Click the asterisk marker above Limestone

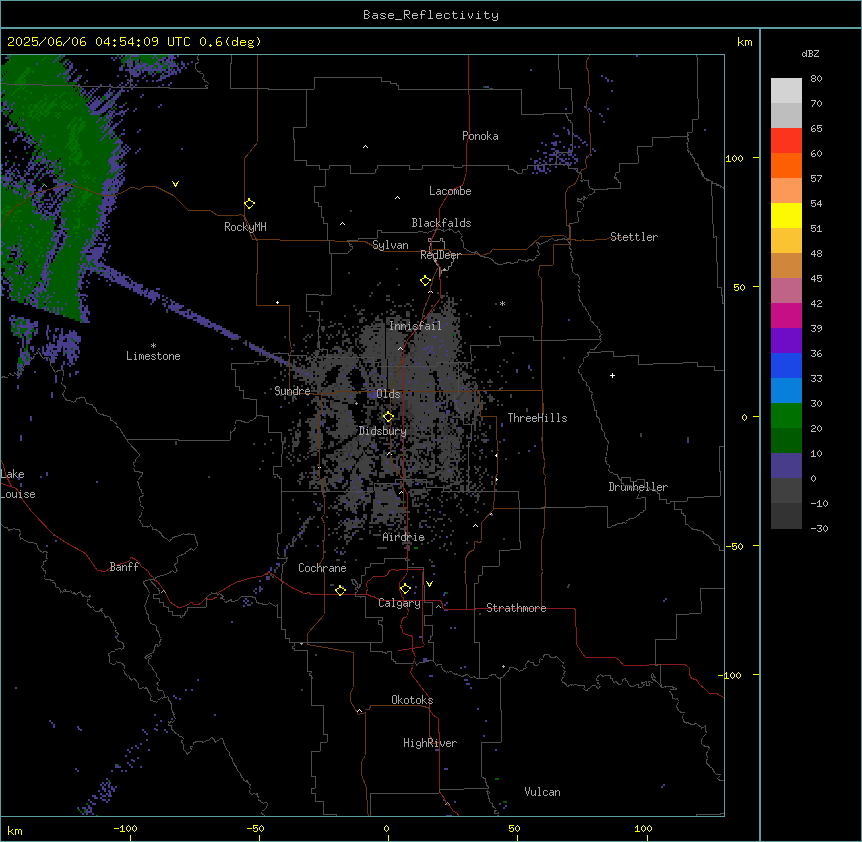(153, 346)
